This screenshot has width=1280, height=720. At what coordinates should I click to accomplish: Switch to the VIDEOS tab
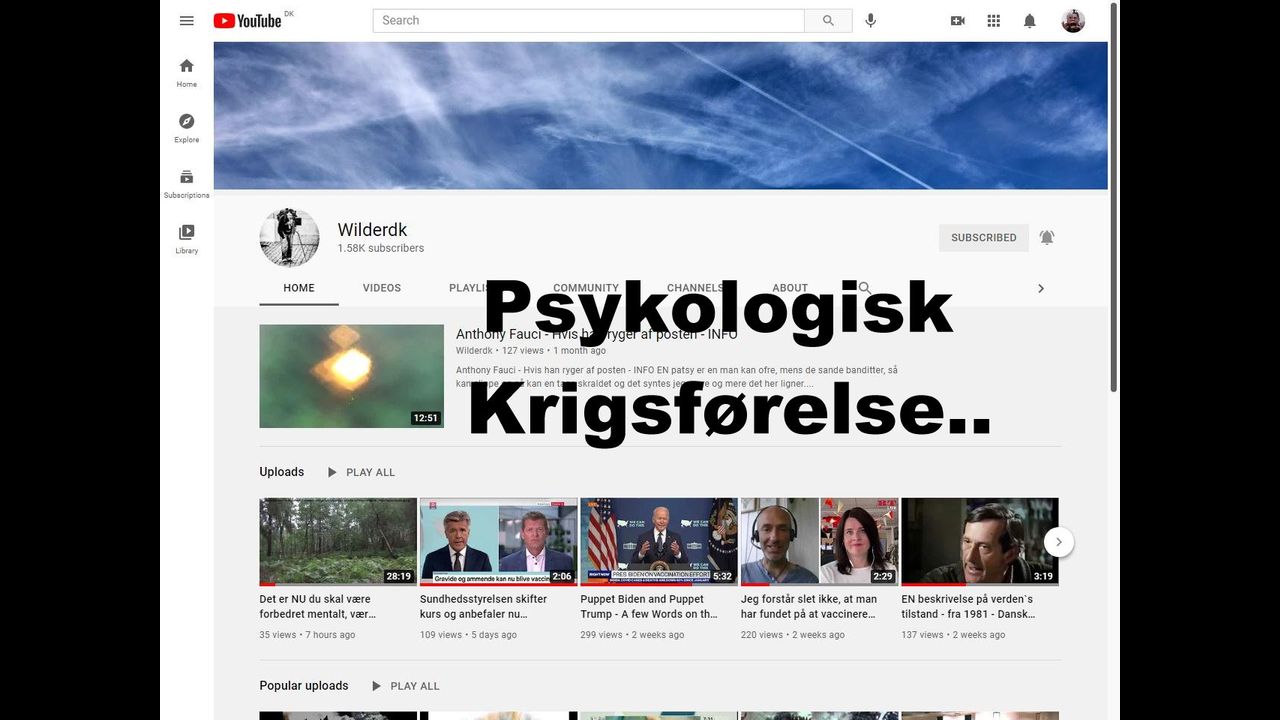click(x=381, y=288)
